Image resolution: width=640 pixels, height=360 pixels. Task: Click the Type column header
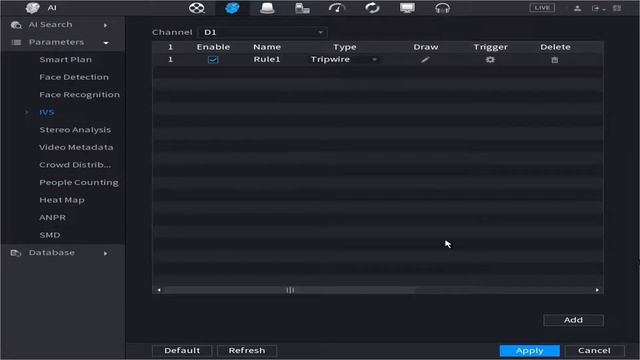(344, 47)
